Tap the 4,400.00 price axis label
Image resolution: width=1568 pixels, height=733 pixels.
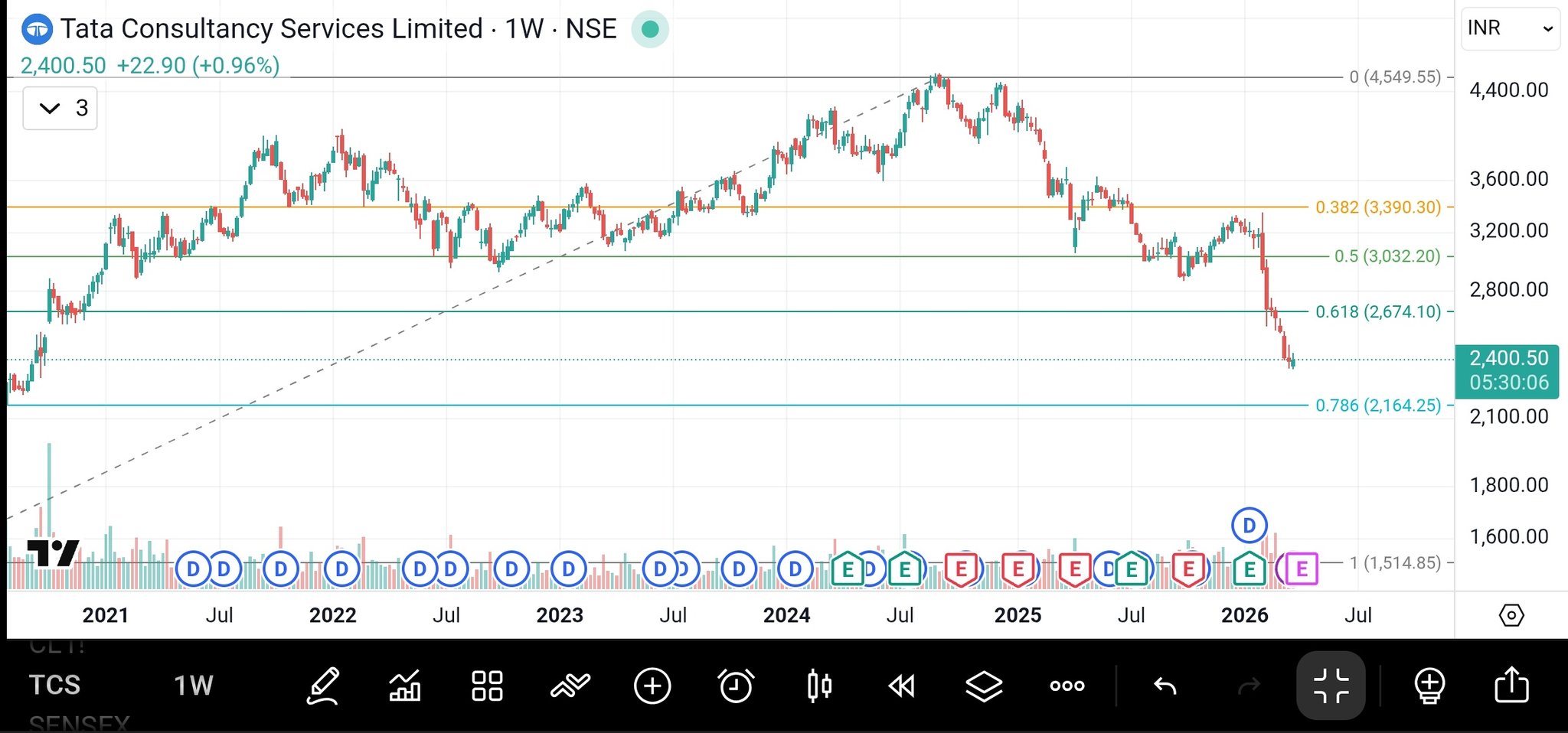tap(1509, 90)
